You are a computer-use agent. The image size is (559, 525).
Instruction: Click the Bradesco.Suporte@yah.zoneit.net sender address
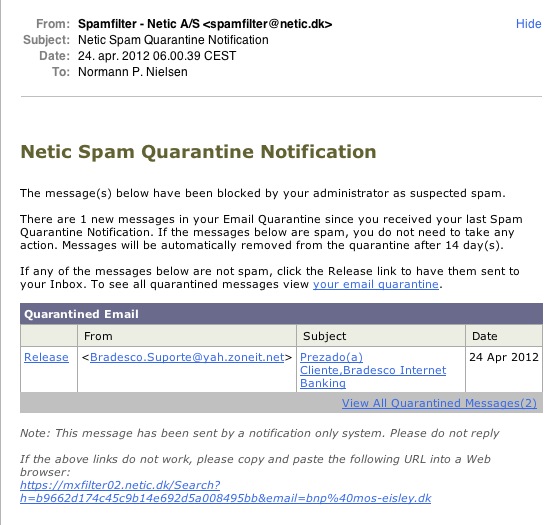pyautogui.click(x=187, y=357)
